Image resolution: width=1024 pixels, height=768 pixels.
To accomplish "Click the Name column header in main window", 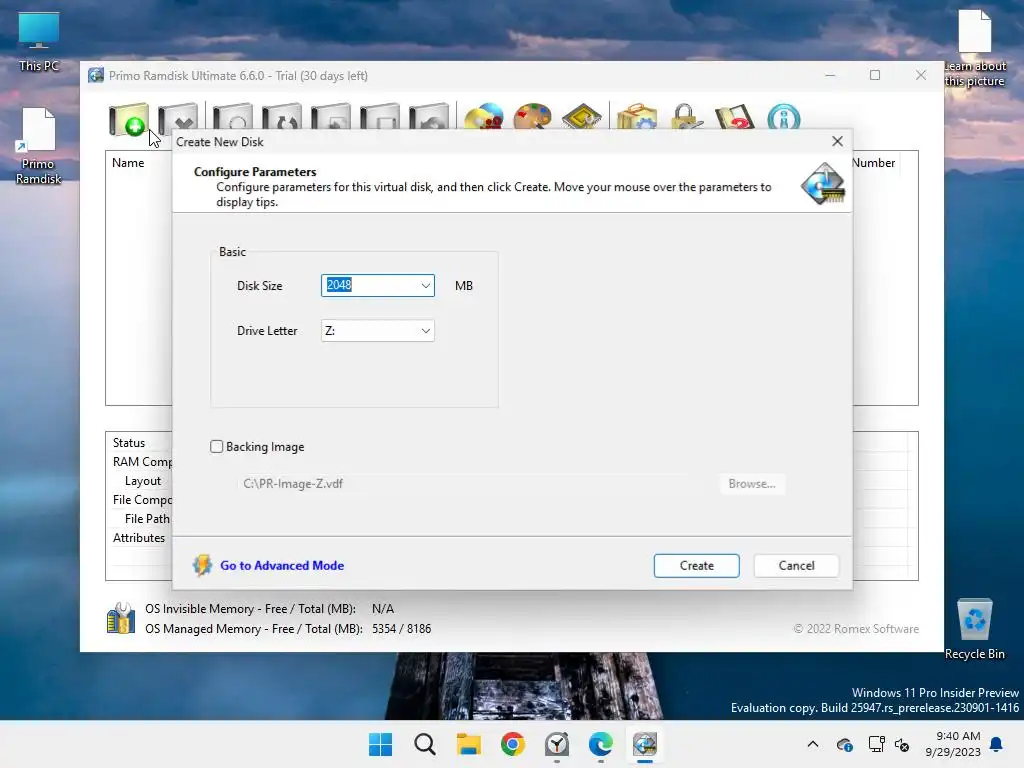I will click(x=128, y=163).
